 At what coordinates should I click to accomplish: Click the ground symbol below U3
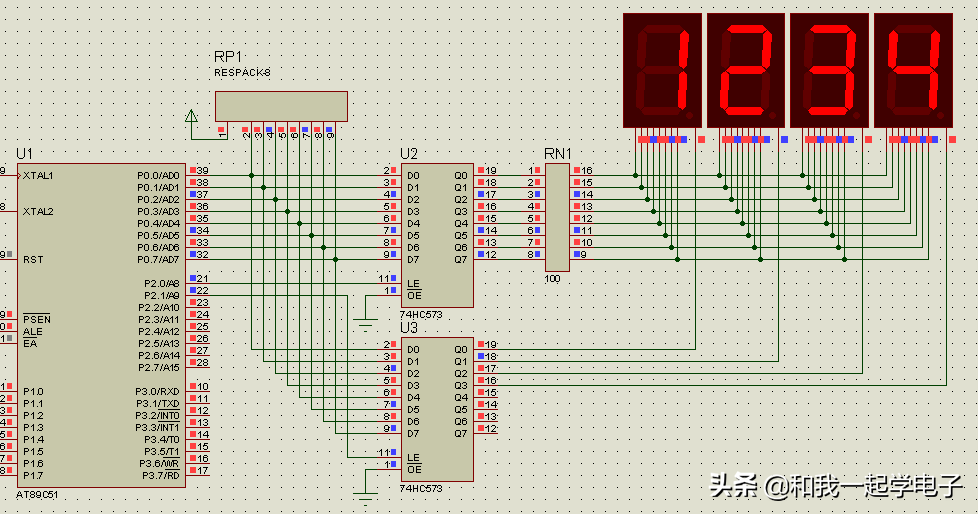[366, 498]
